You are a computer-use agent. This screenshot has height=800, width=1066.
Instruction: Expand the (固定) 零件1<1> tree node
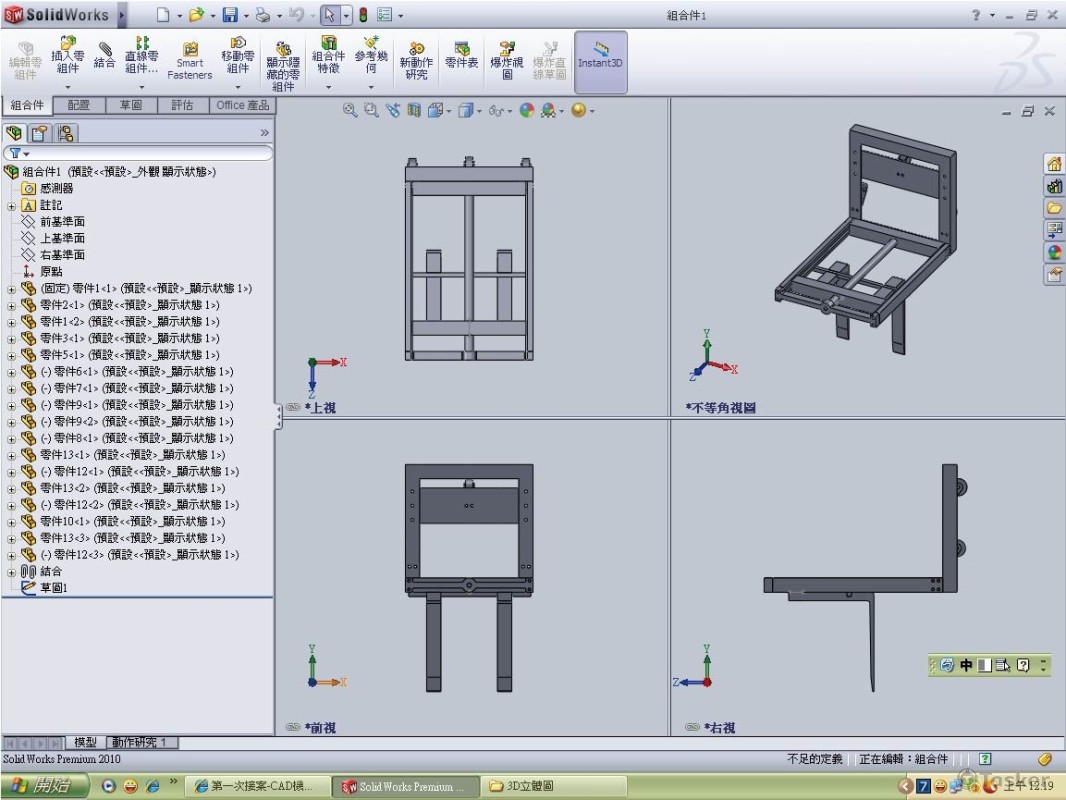pos(11,288)
